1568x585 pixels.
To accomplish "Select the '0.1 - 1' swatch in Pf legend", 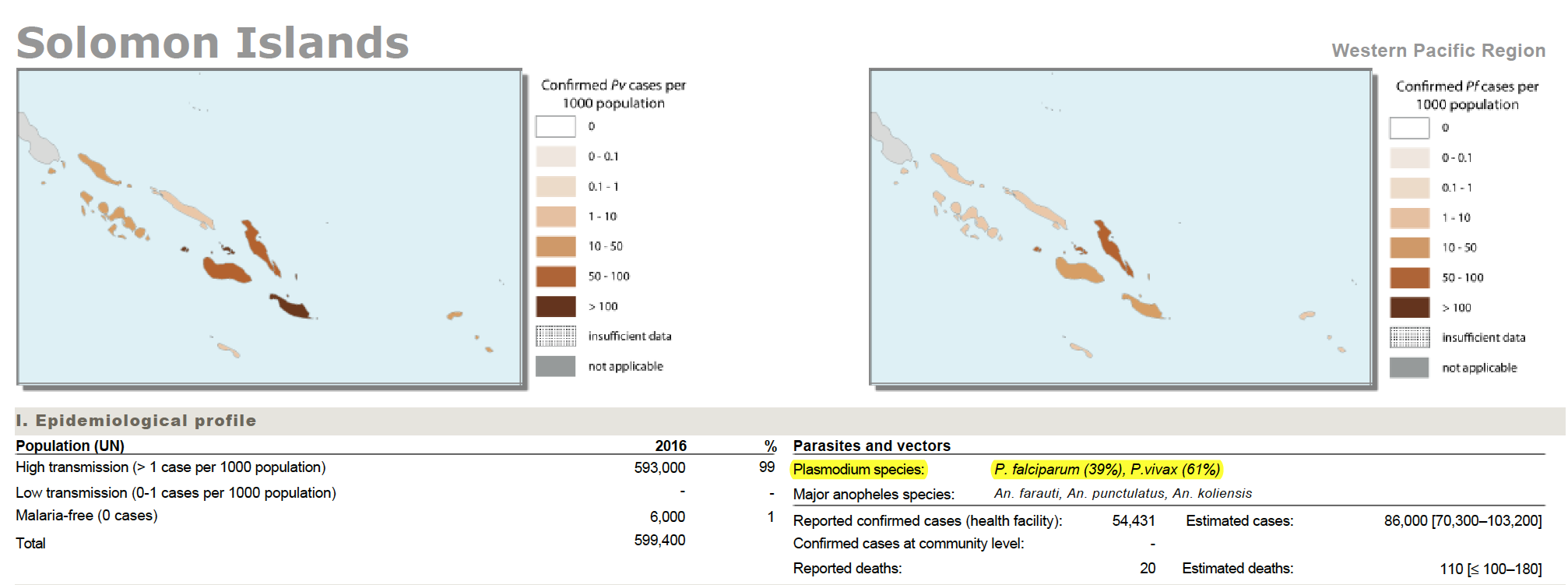I will coord(1409,188).
